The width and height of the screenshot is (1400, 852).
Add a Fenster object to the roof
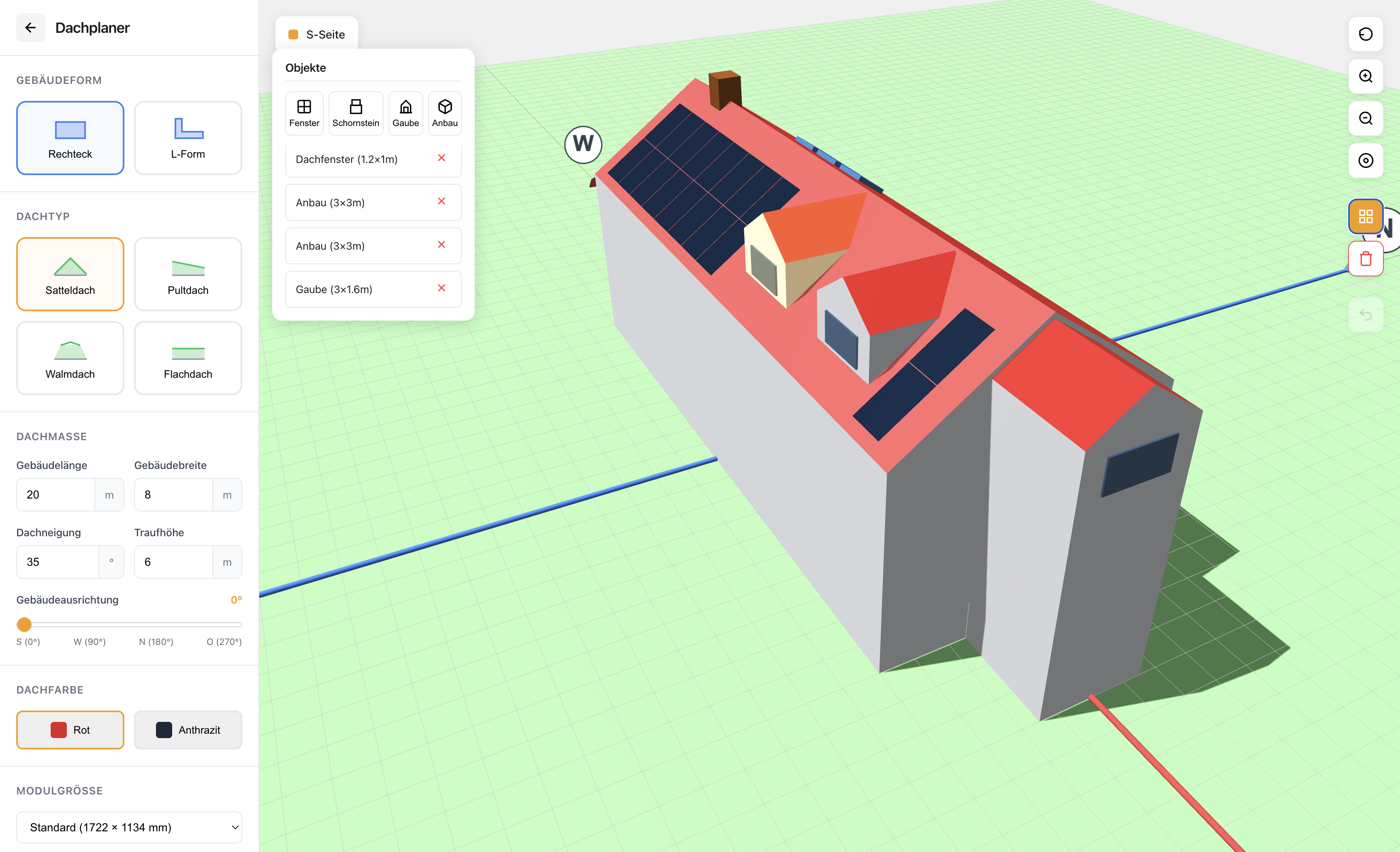click(x=304, y=113)
